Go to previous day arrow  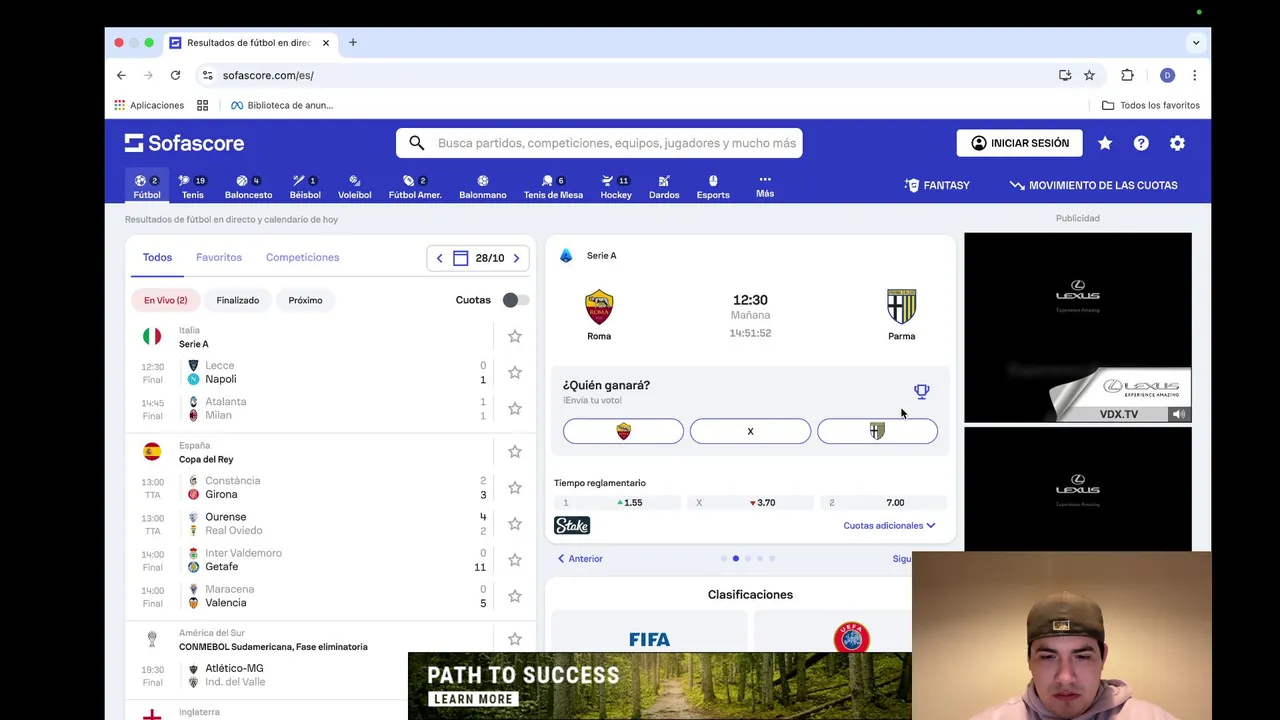tap(439, 258)
